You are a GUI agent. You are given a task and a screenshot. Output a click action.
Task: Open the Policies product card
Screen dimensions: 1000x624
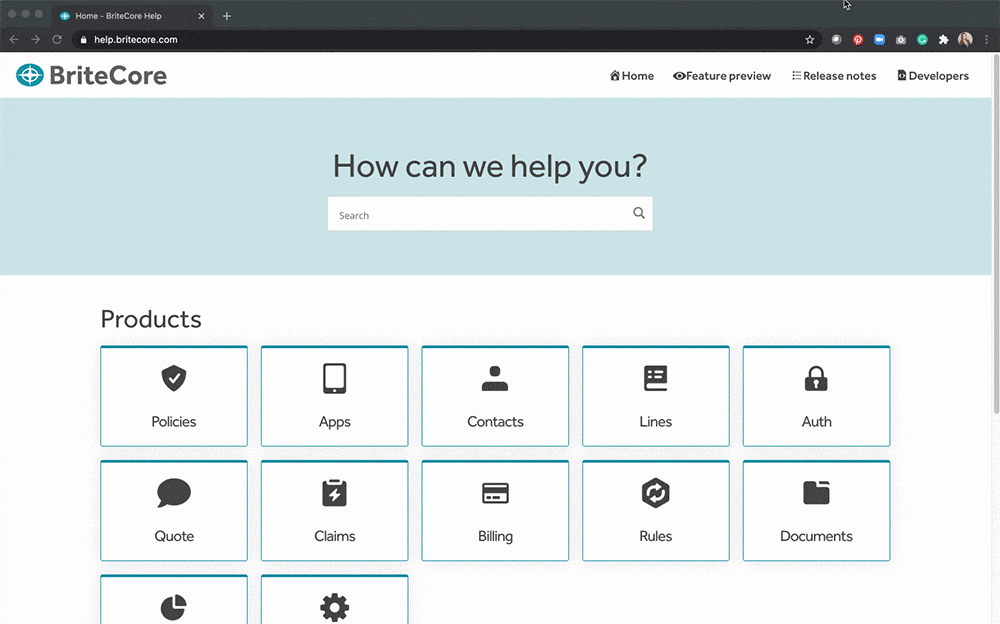coord(173,396)
